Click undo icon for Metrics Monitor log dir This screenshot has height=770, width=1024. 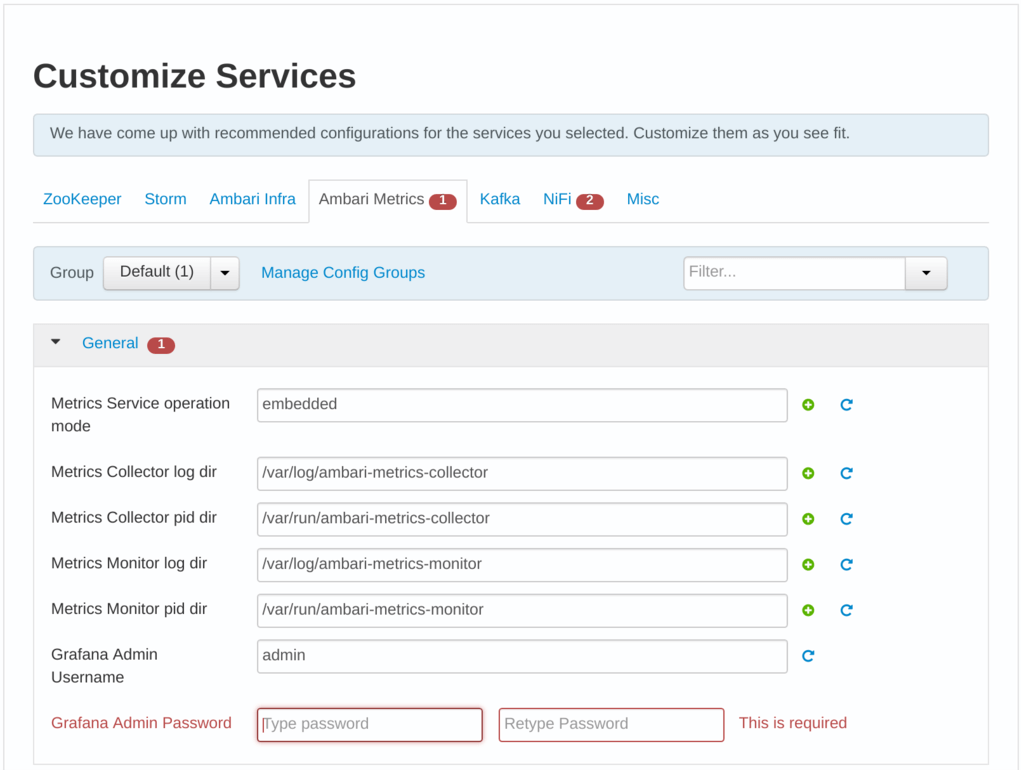pyautogui.click(x=846, y=565)
